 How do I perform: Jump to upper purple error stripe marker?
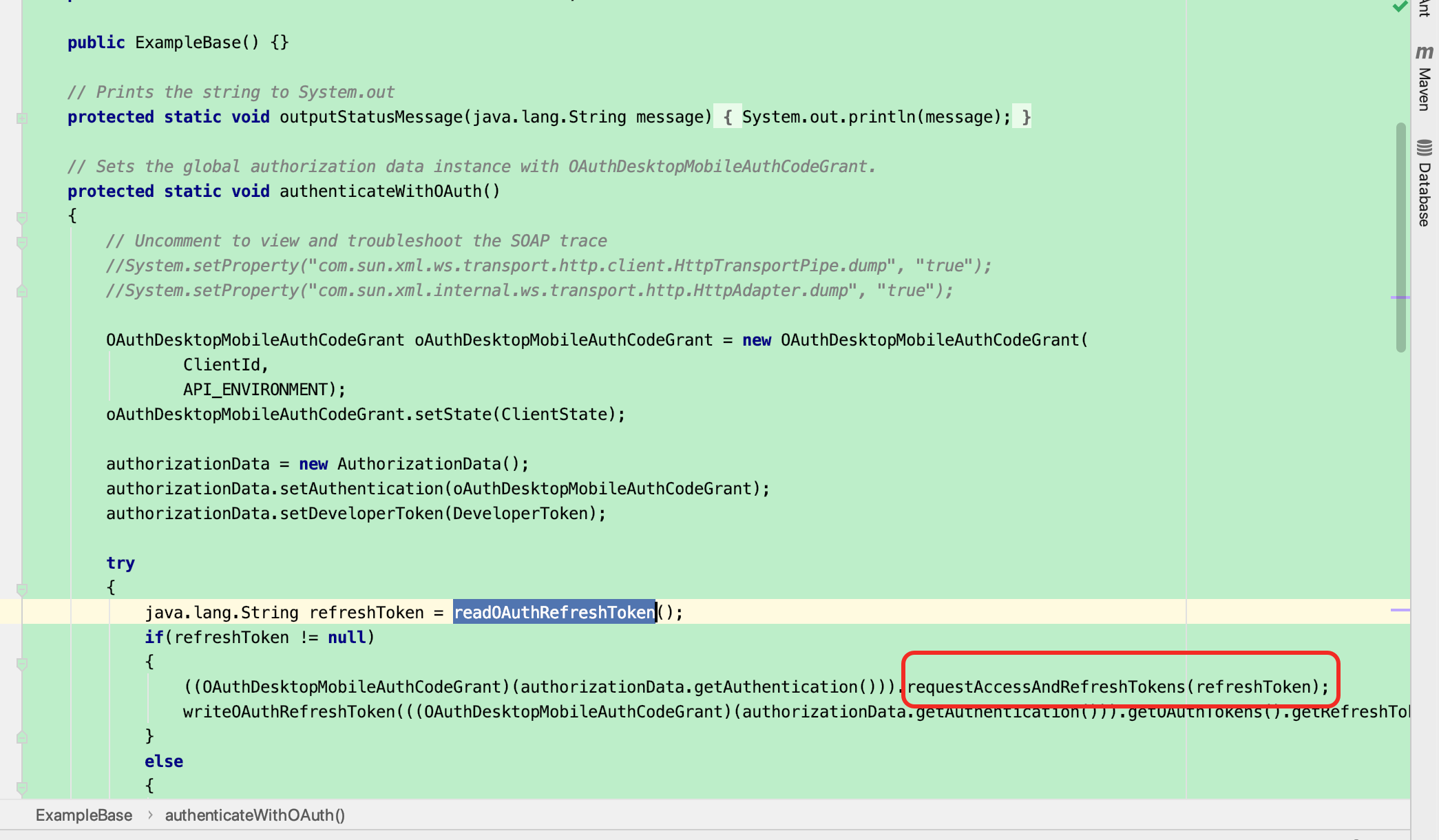point(1400,297)
